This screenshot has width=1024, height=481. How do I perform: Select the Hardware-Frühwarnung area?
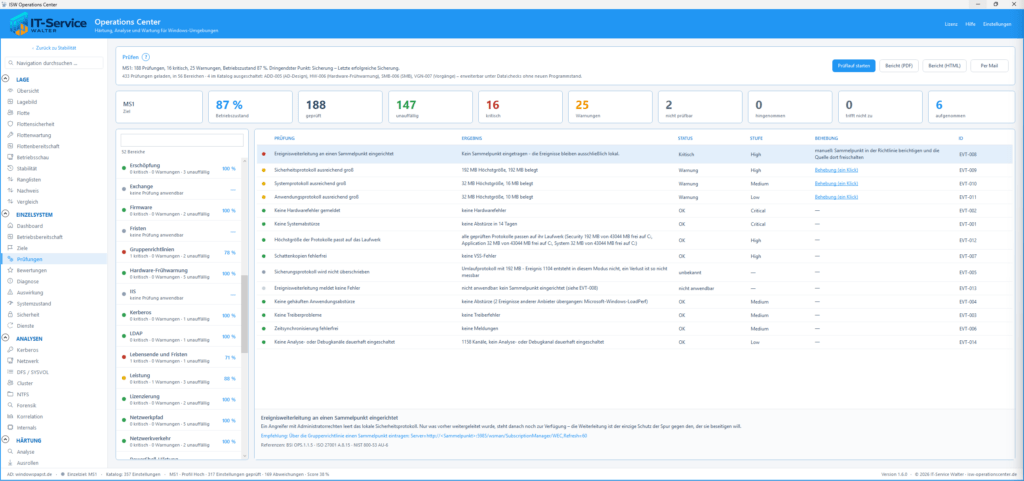coord(178,273)
